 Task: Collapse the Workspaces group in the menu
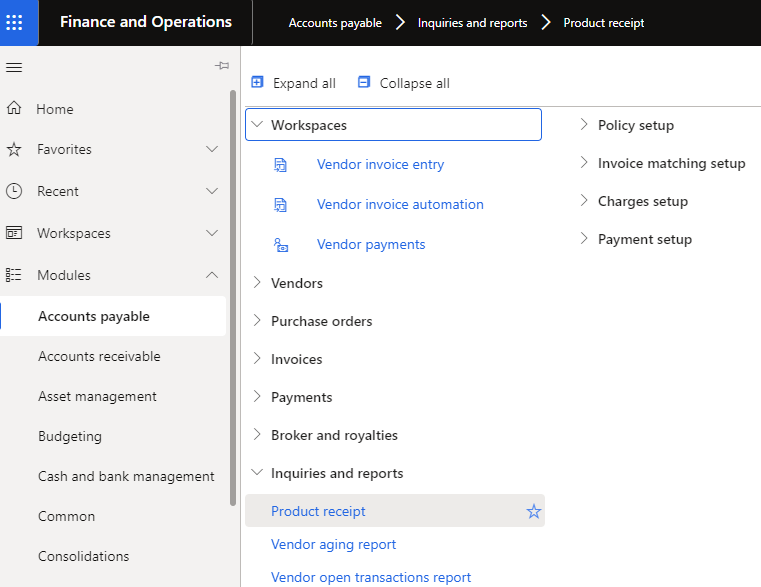point(257,125)
